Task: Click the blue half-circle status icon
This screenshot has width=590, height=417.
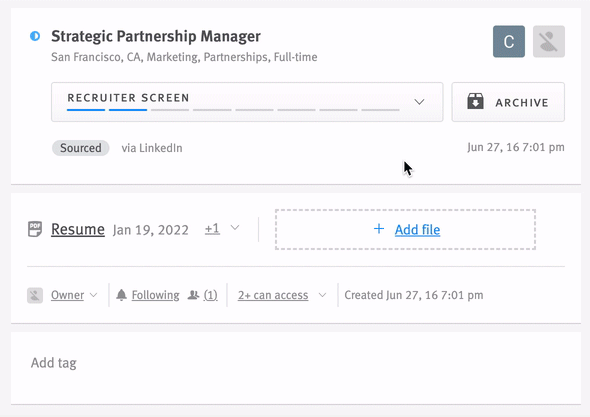Action: [35, 36]
